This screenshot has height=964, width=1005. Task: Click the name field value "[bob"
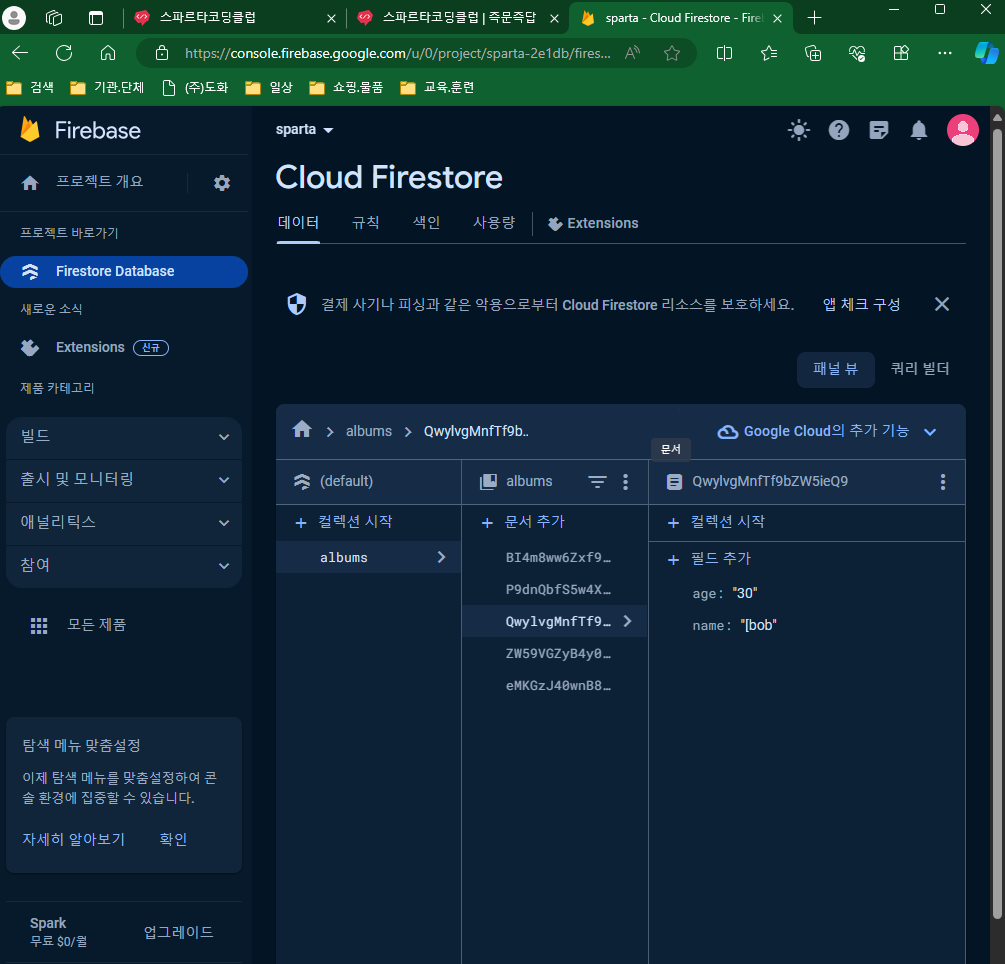tap(758, 626)
